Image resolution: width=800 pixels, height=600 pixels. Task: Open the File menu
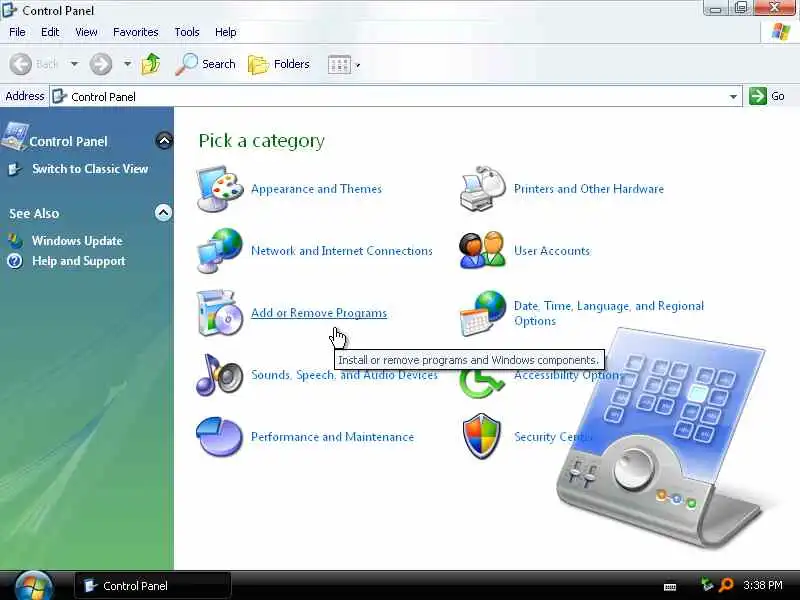(x=17, y=32)
